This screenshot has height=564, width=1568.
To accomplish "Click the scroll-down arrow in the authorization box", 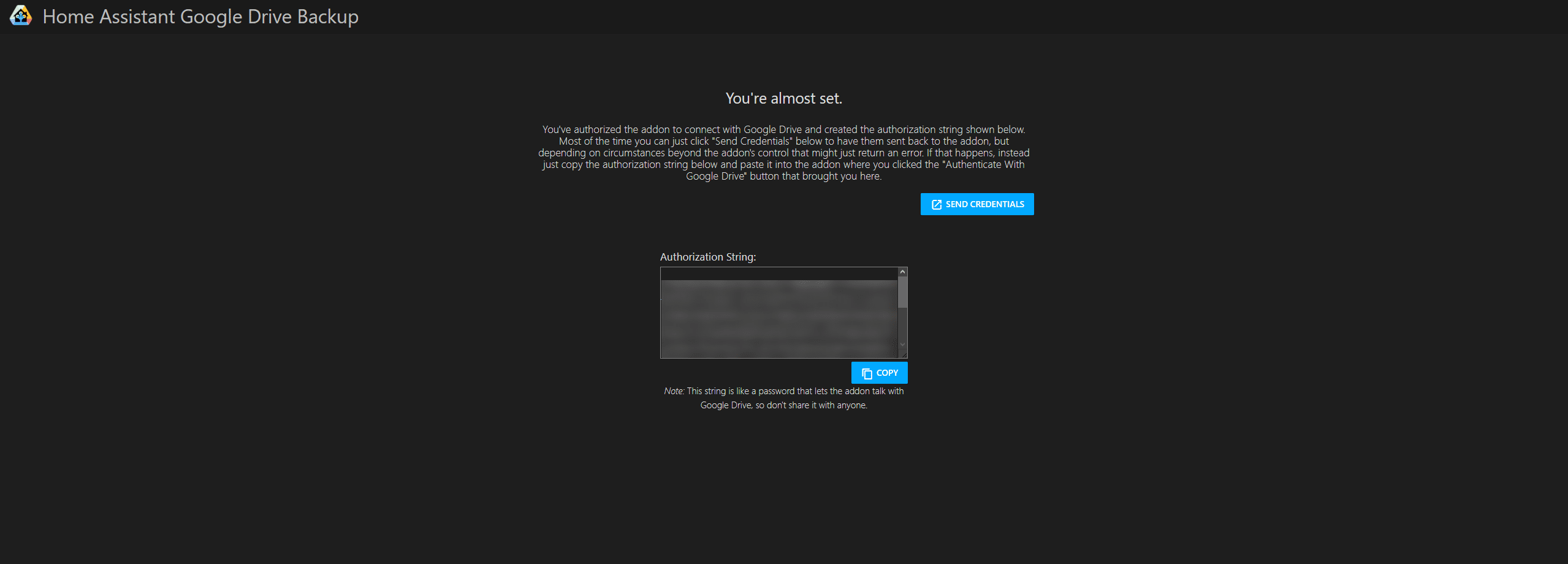I will coord(902,344).
